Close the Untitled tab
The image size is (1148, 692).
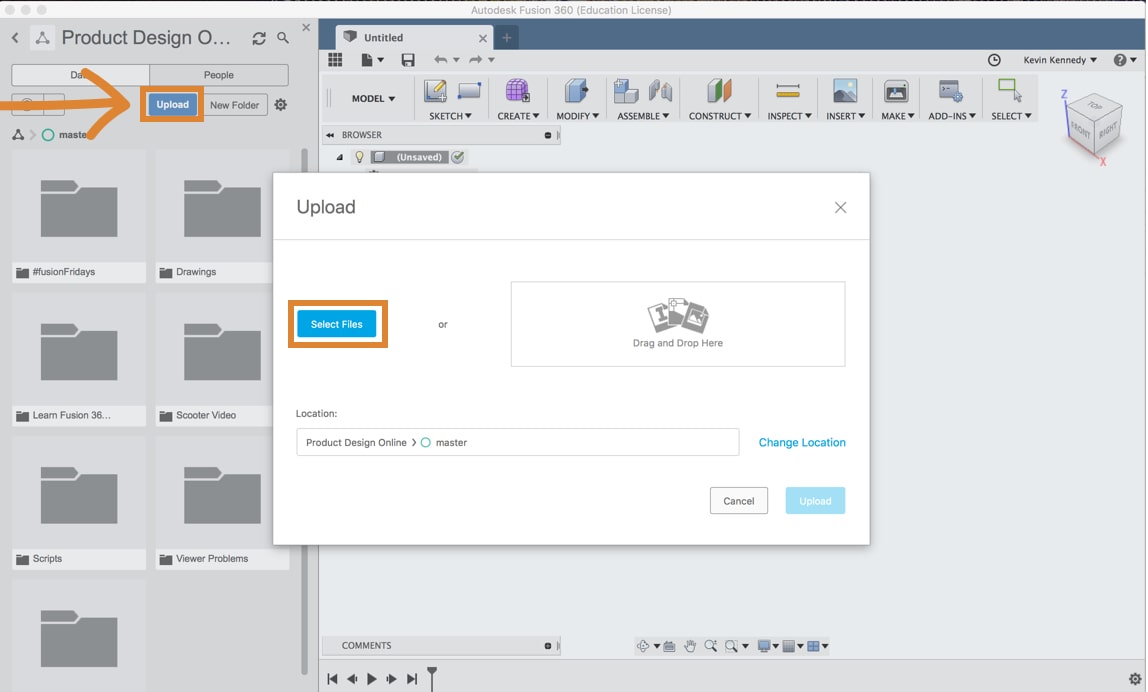(x=482, y=38)
